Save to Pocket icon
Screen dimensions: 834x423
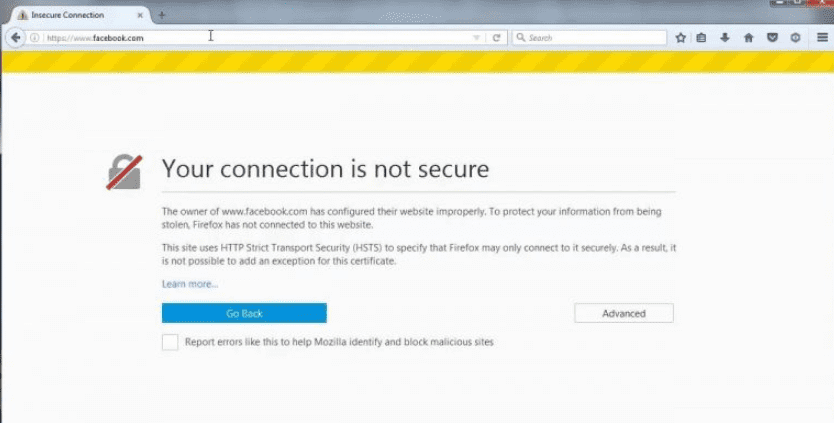coord(772,38)
